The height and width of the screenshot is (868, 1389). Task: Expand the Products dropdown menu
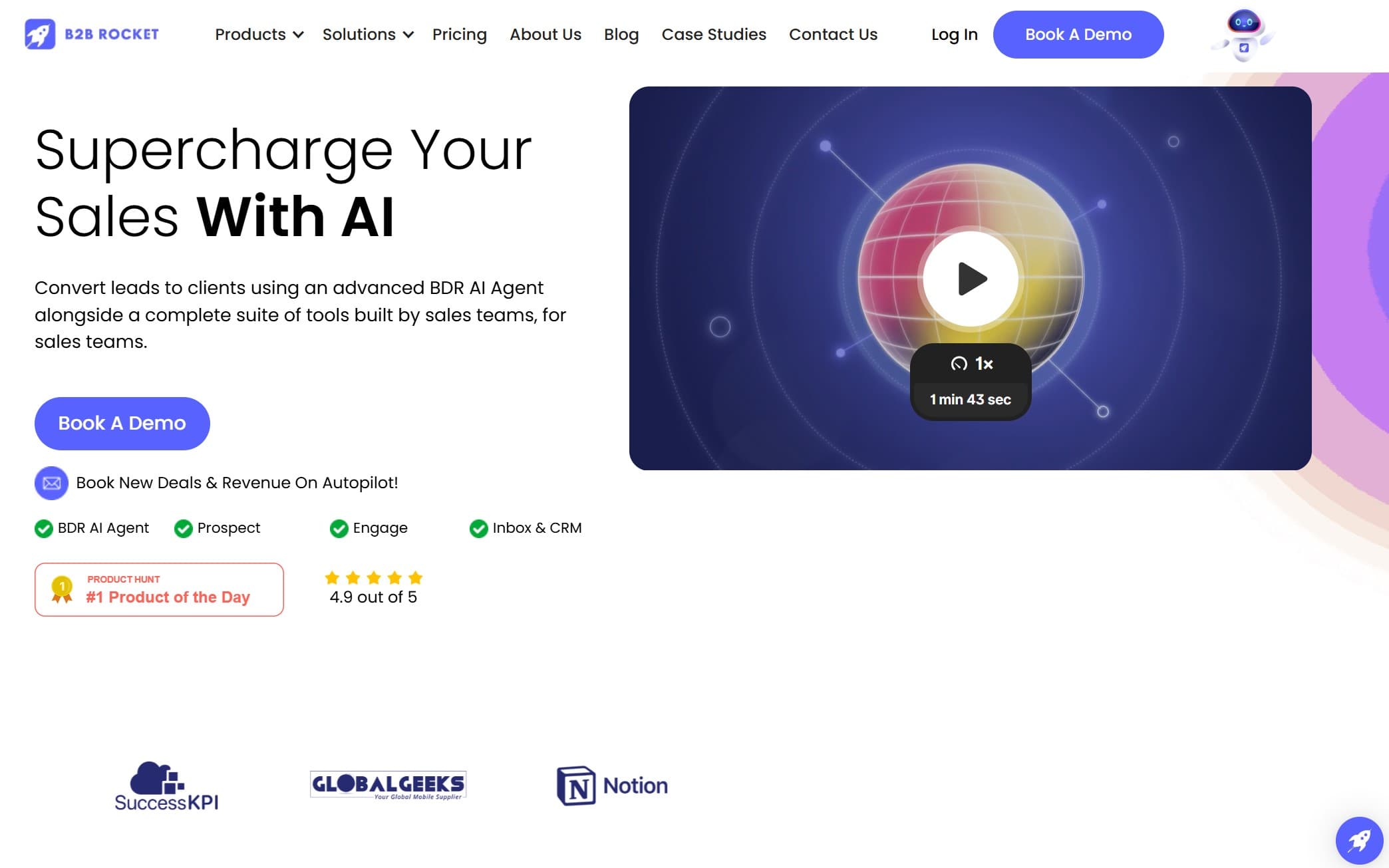click(259, 35)
